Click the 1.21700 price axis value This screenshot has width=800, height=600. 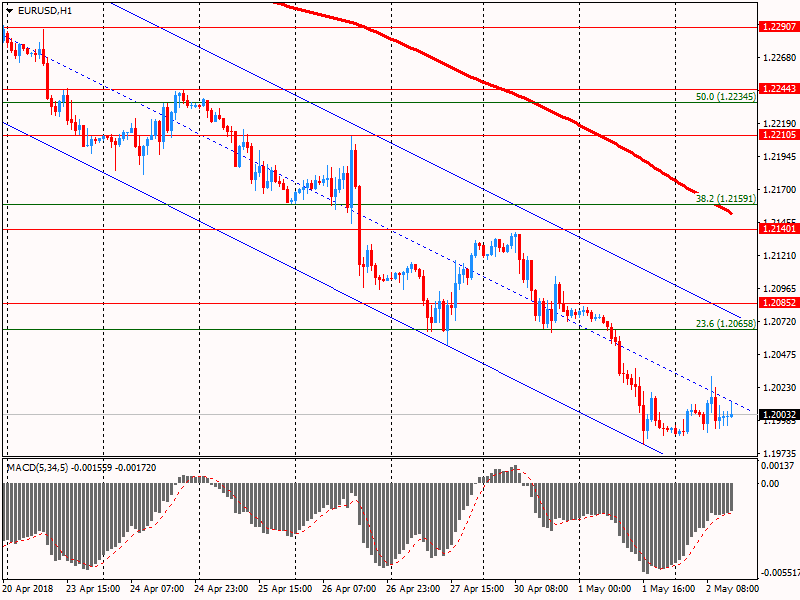click(780, 190)
